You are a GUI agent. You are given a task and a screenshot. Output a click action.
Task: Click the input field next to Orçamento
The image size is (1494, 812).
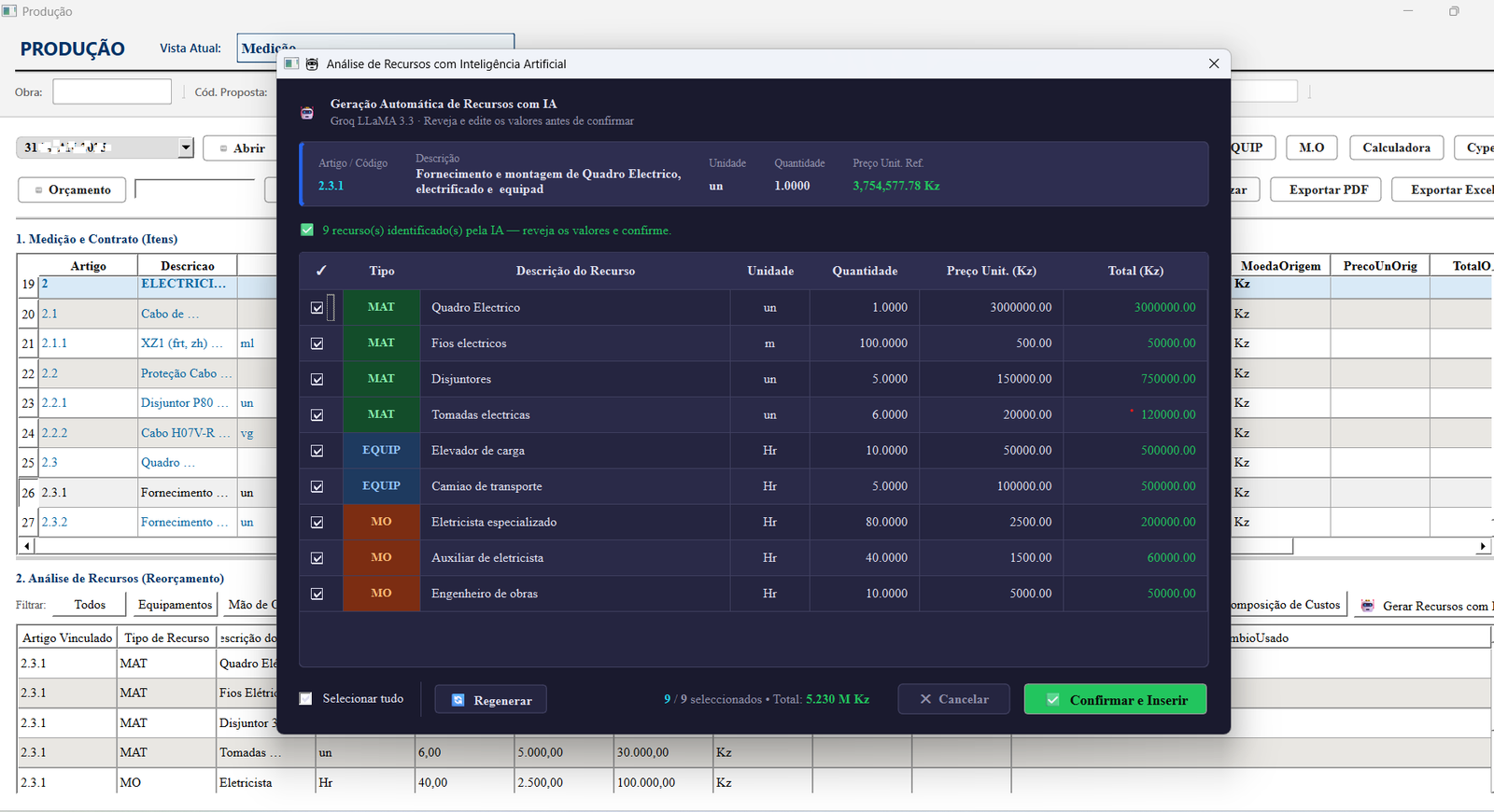pyautogui.click(x=194, y=189)
